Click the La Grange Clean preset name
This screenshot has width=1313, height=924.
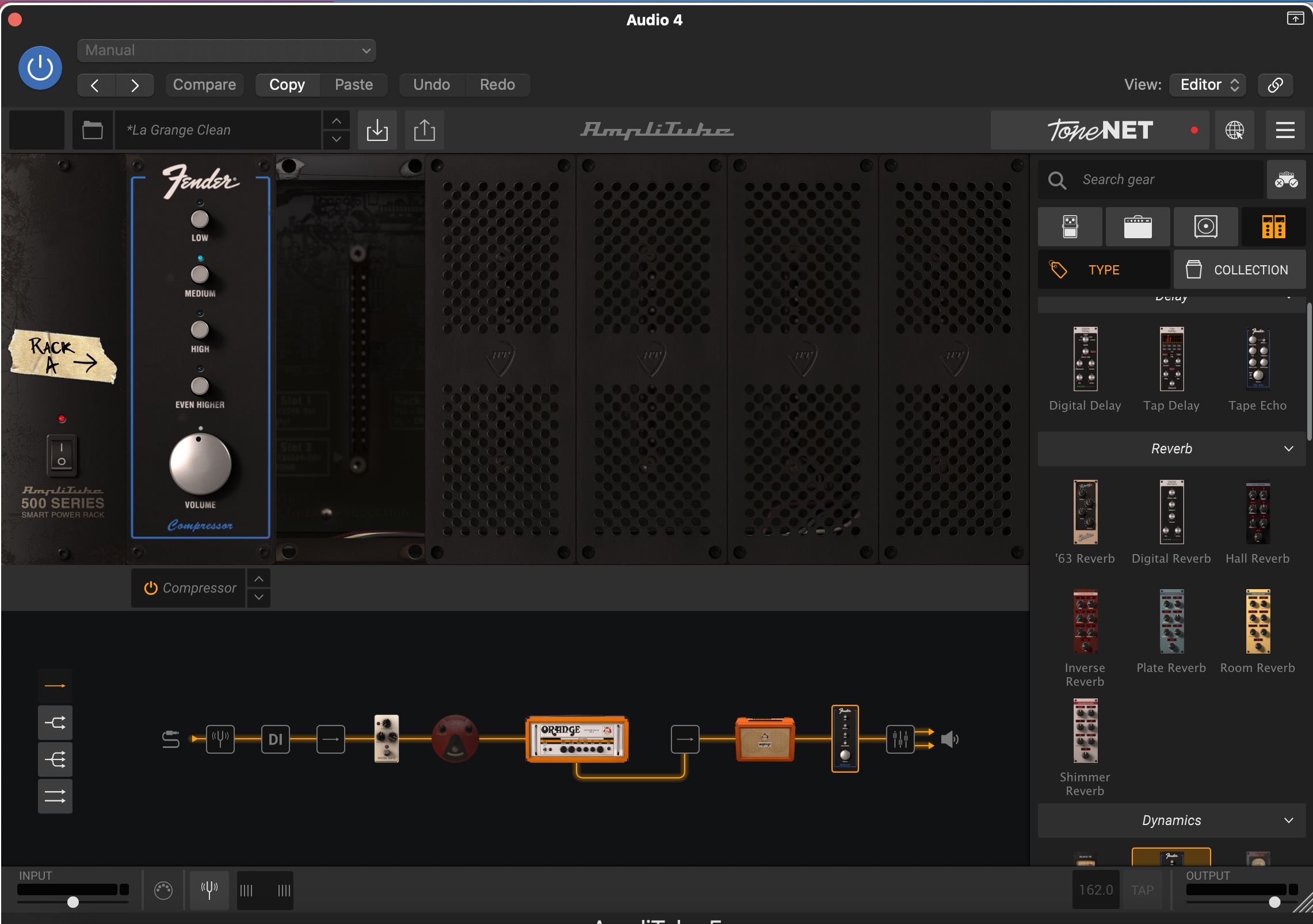[x=217, y=130]
